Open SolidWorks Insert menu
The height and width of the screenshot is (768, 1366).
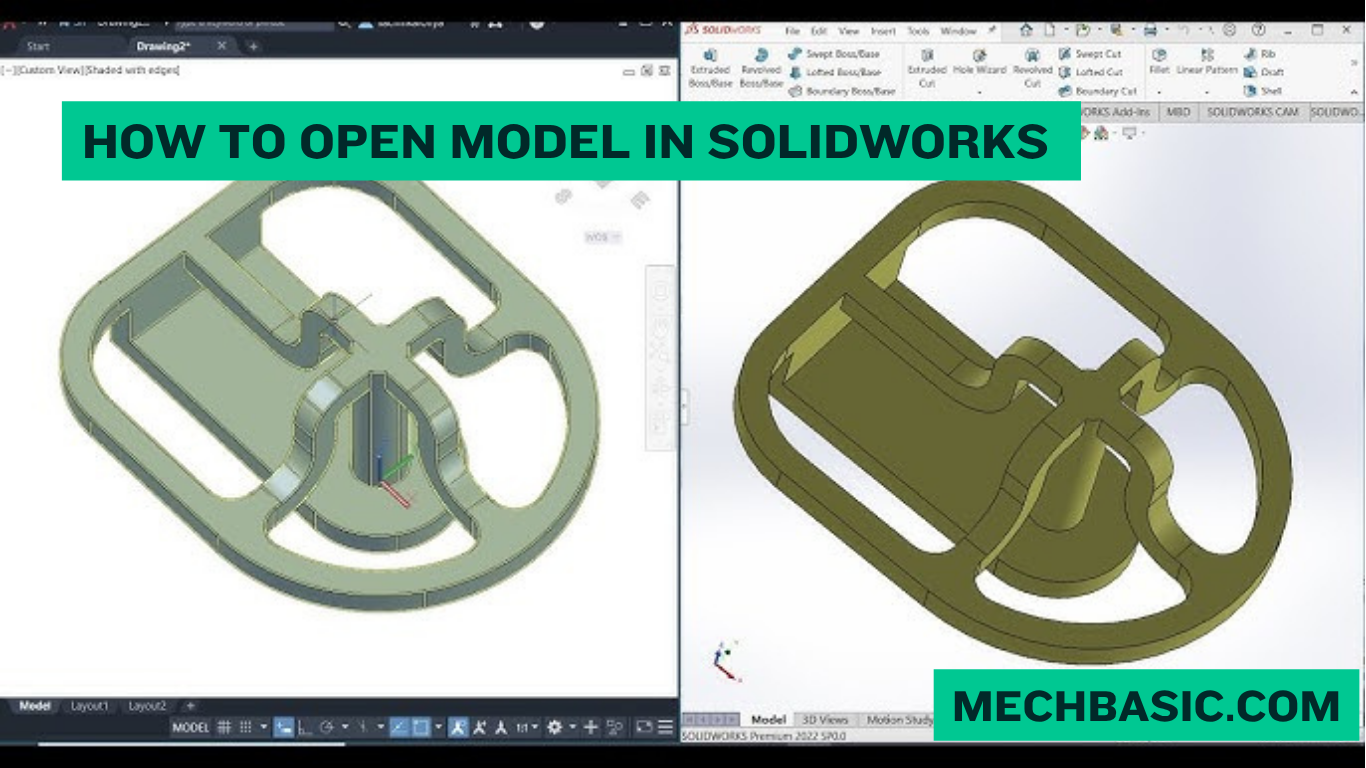click(x=883, y=31)
